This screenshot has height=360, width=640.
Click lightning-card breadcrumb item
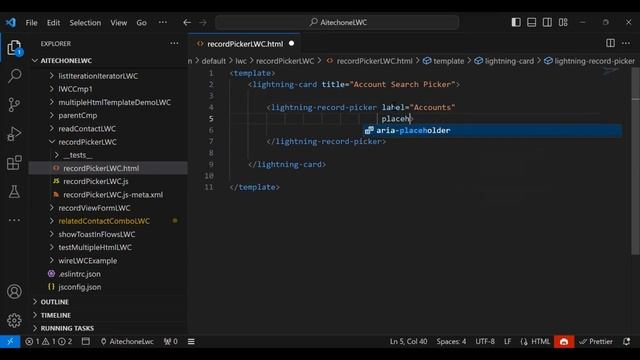[x=504, y=61]
